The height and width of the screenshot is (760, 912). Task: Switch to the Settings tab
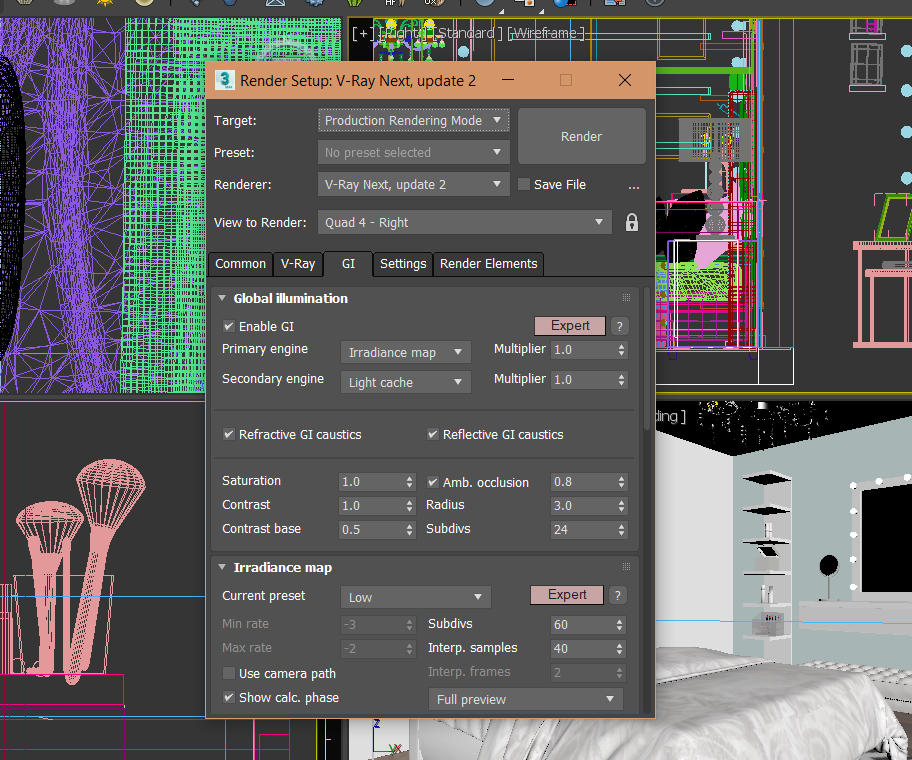tap(403, 264)
